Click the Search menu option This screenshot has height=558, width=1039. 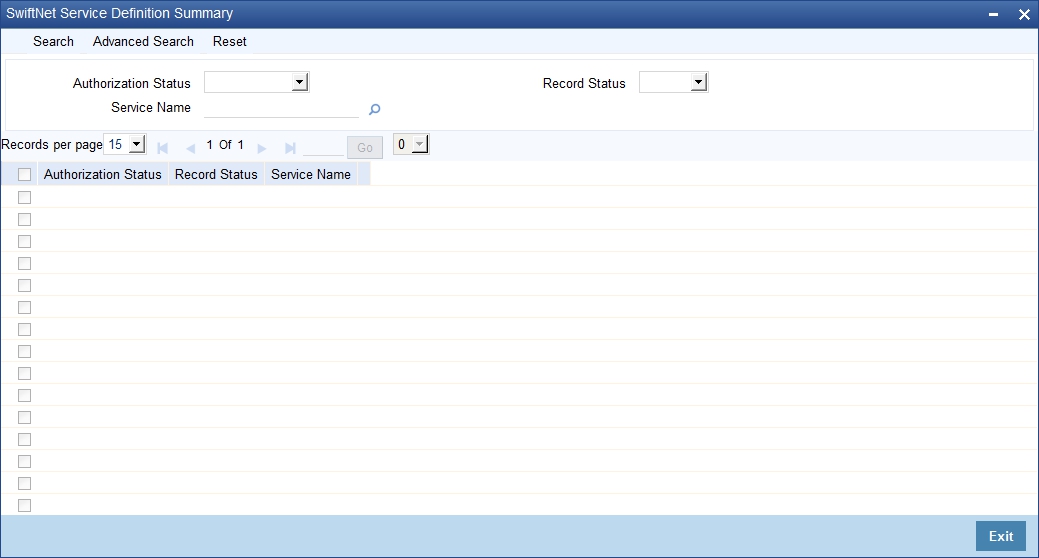[x=54, y=41]
